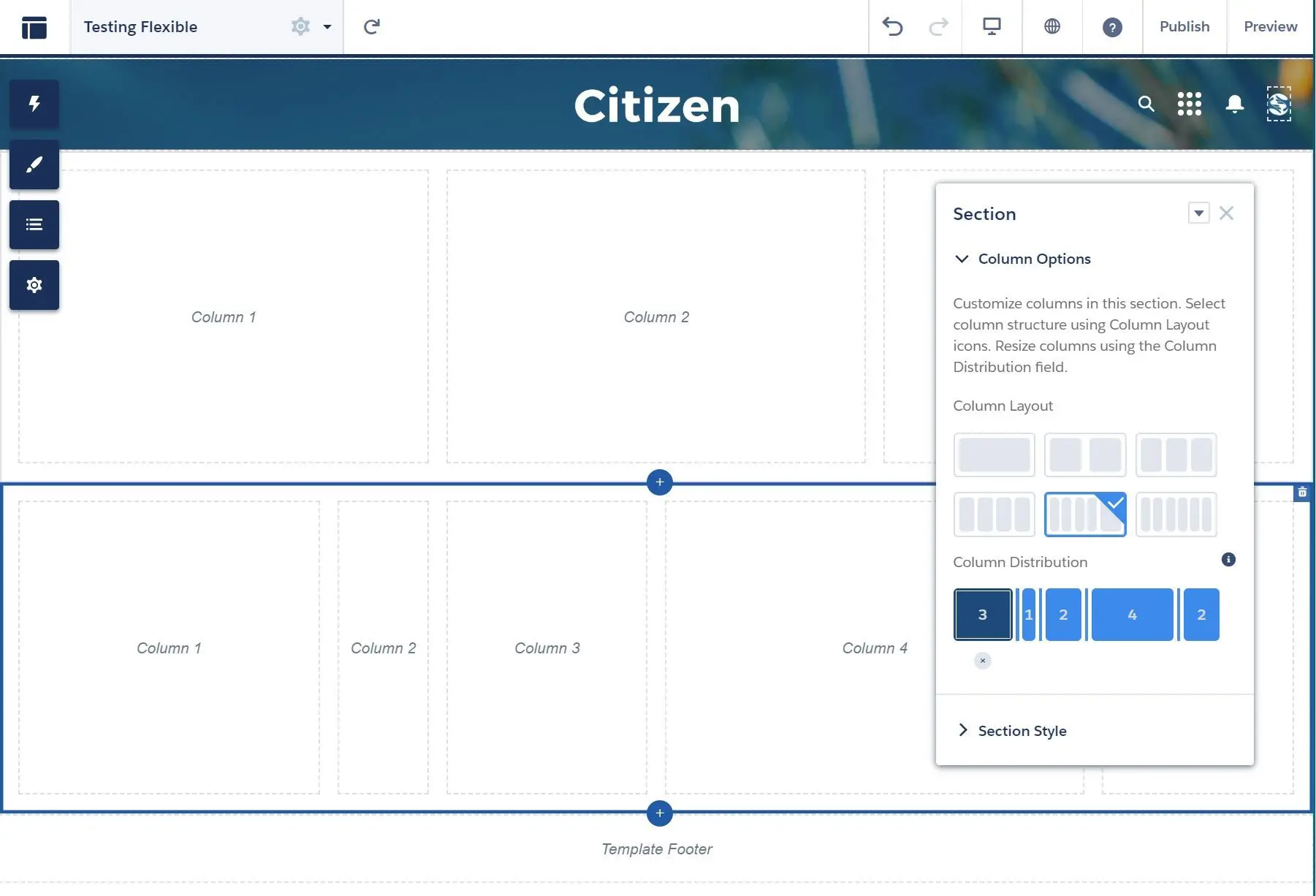Click the Testing Flexible page name

point(140,27)
